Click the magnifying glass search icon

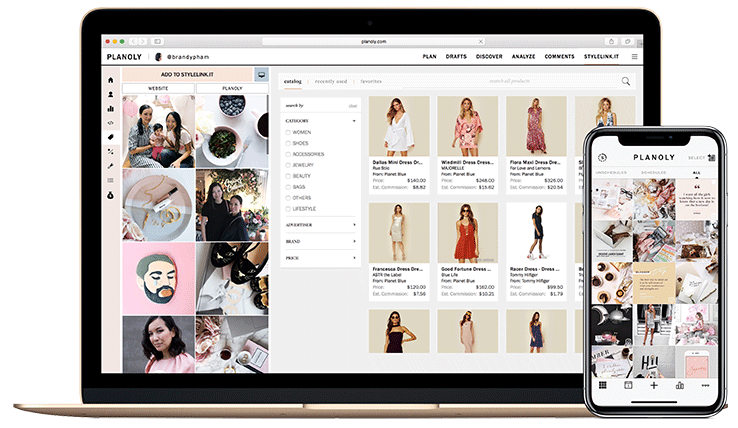(626, 81)
